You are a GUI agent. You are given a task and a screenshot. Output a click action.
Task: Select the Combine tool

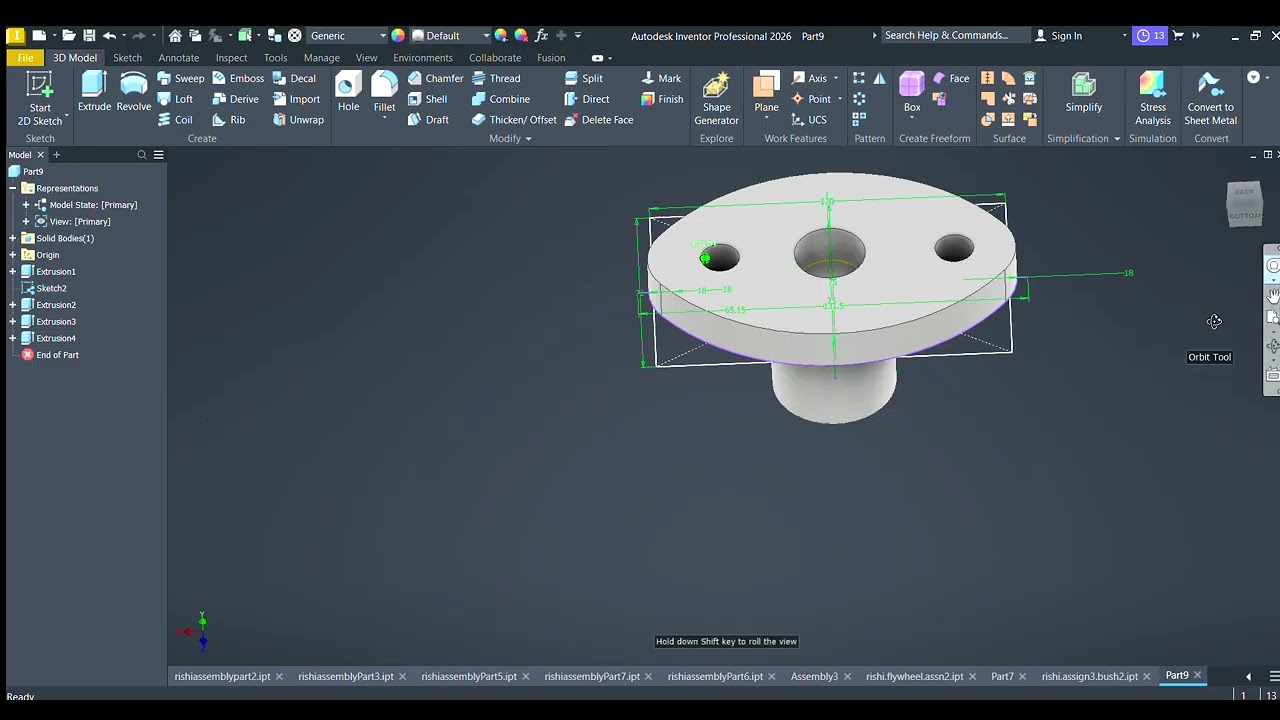500,99
